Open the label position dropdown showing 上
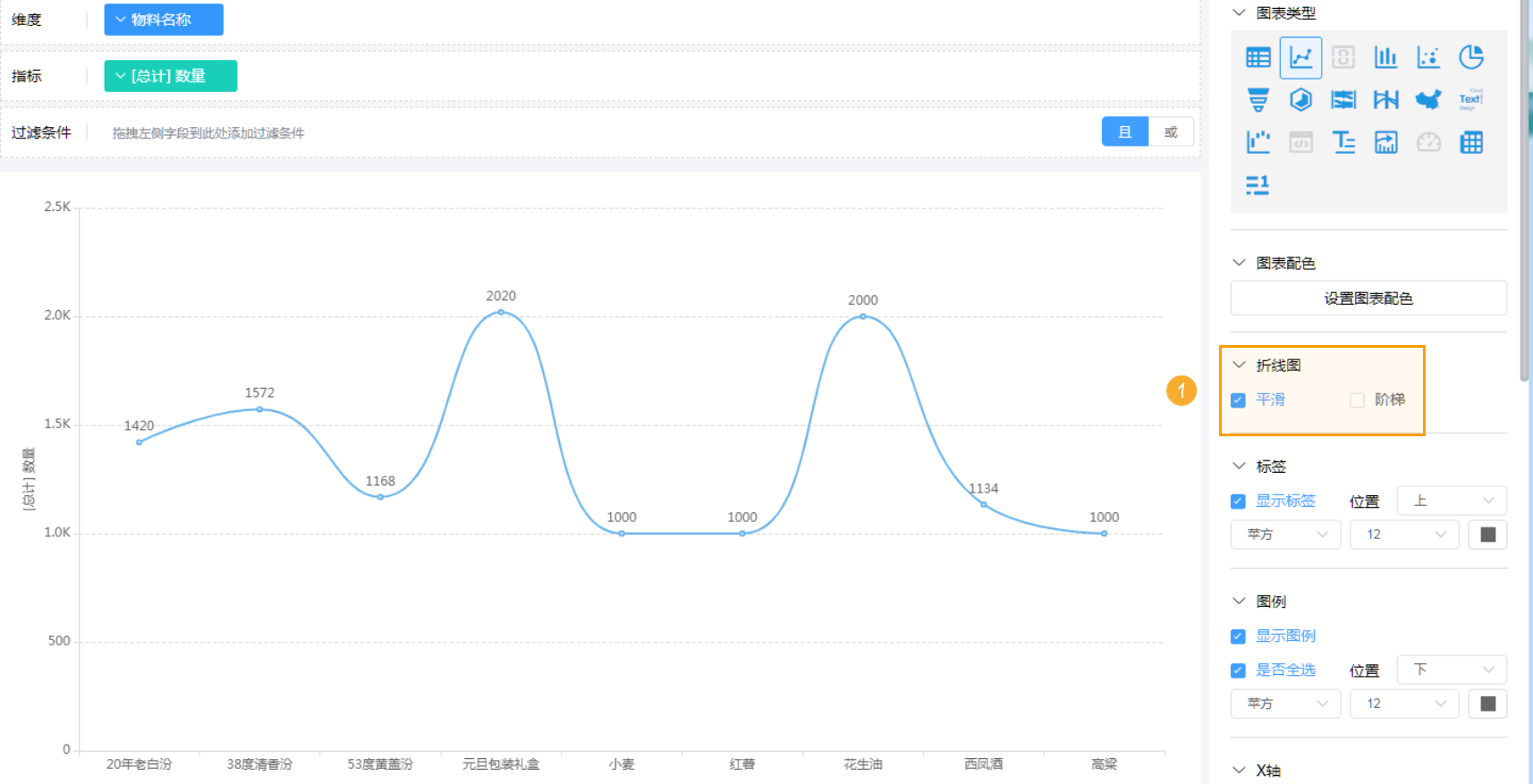 pos(1451,501)
